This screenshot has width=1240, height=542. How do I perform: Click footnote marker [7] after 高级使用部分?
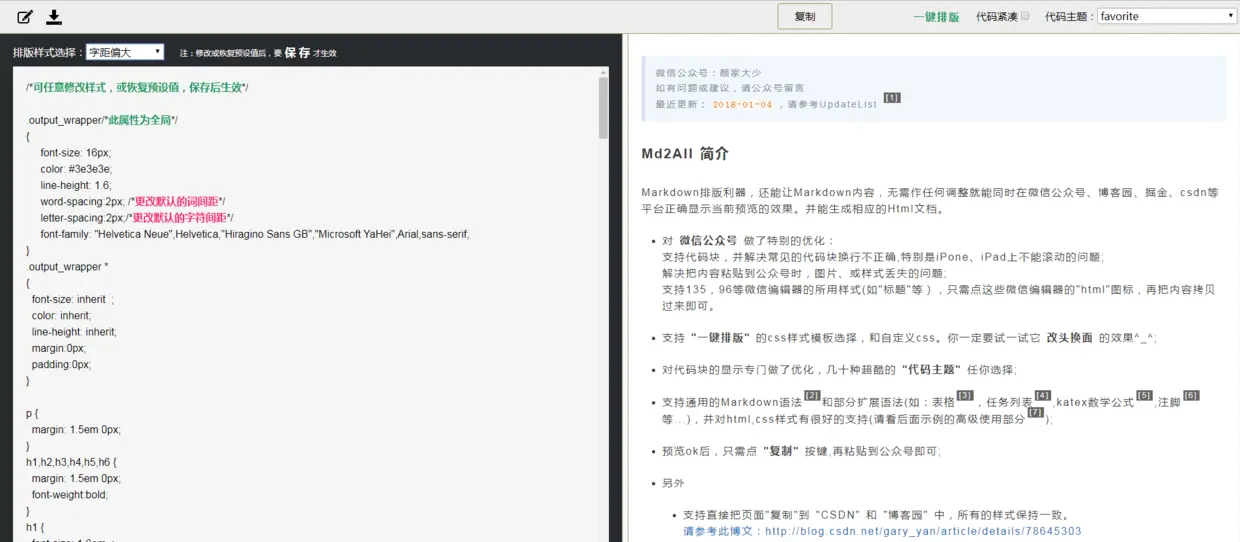tap(1036, 413)
